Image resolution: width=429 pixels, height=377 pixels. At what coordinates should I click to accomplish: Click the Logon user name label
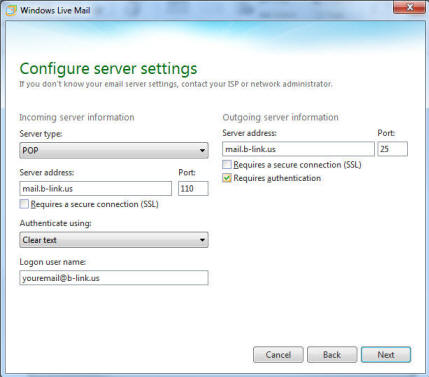[53, 262]
